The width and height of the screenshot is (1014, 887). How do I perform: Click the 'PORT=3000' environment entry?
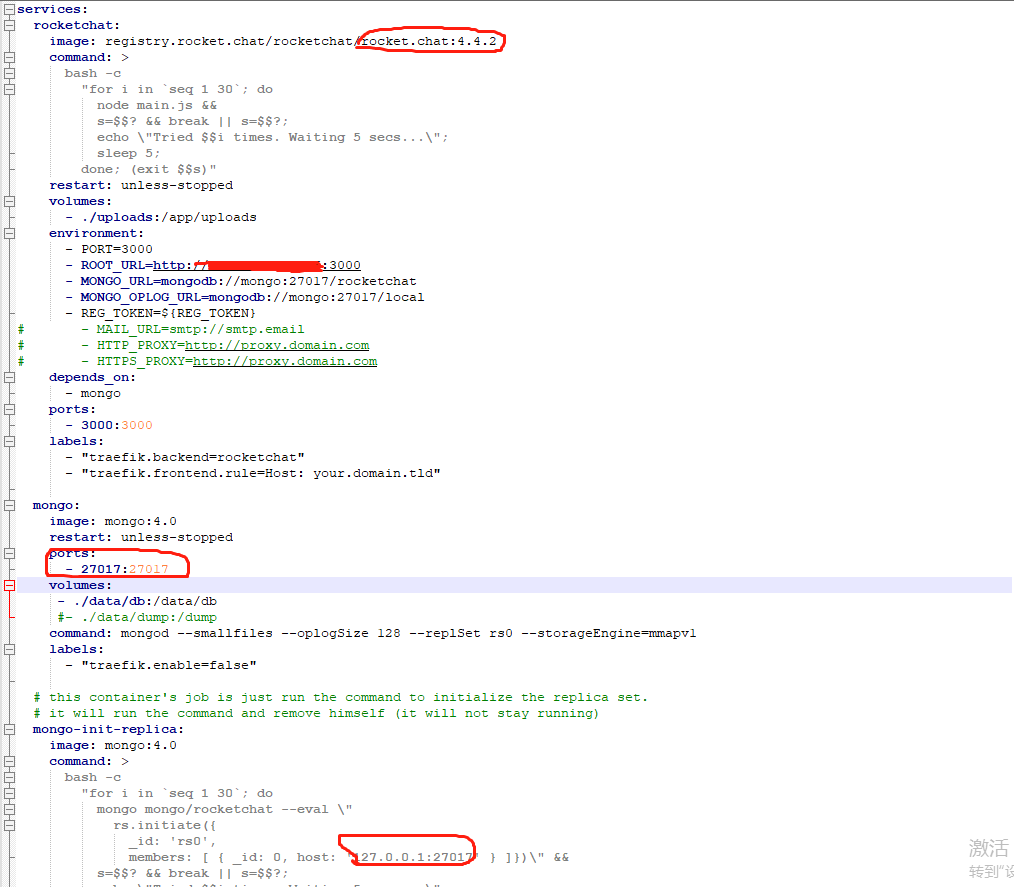pyautogui.click(x=117, y=250)
